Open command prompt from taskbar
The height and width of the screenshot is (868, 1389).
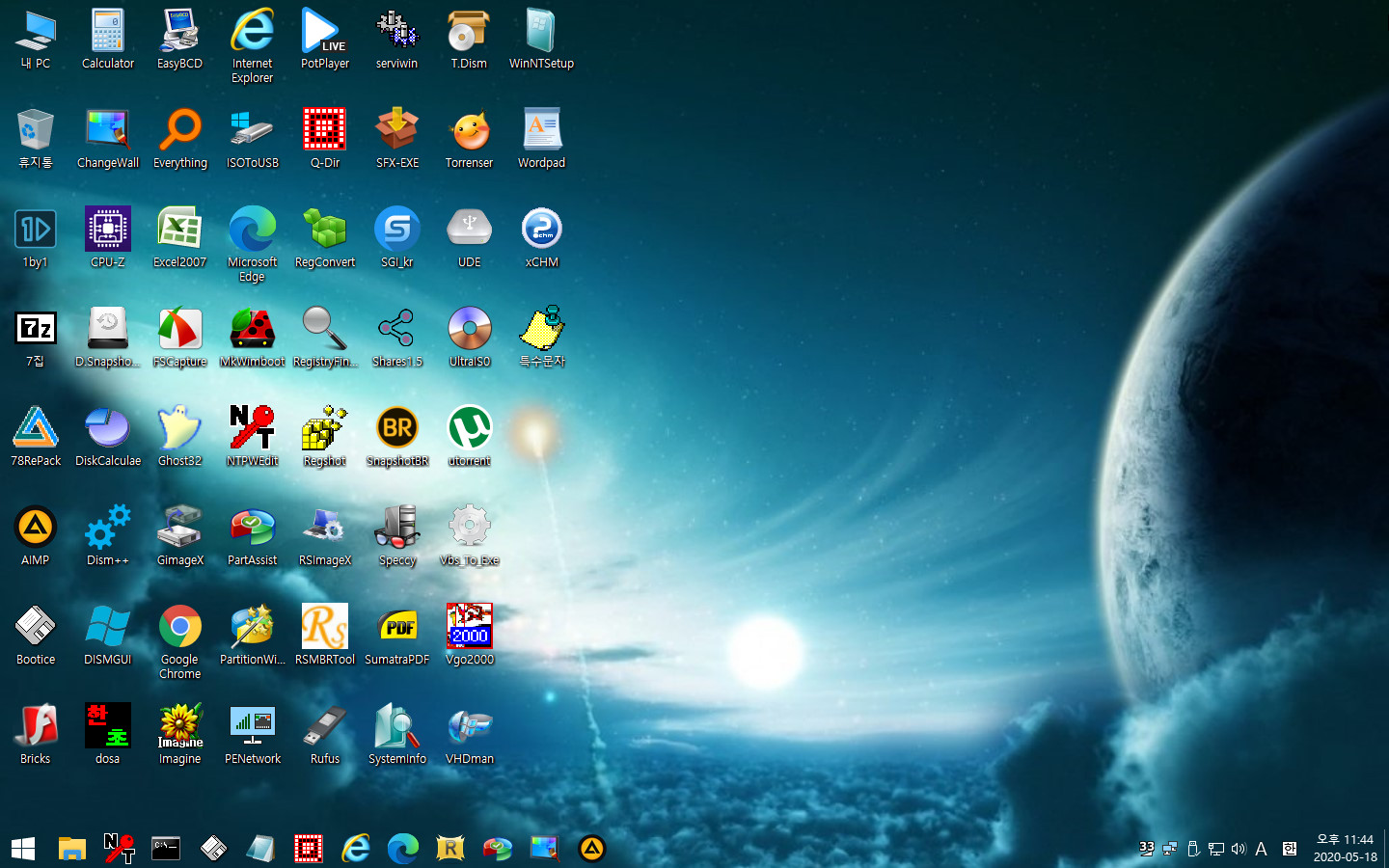pyautogui.click(x=166, y=849)
